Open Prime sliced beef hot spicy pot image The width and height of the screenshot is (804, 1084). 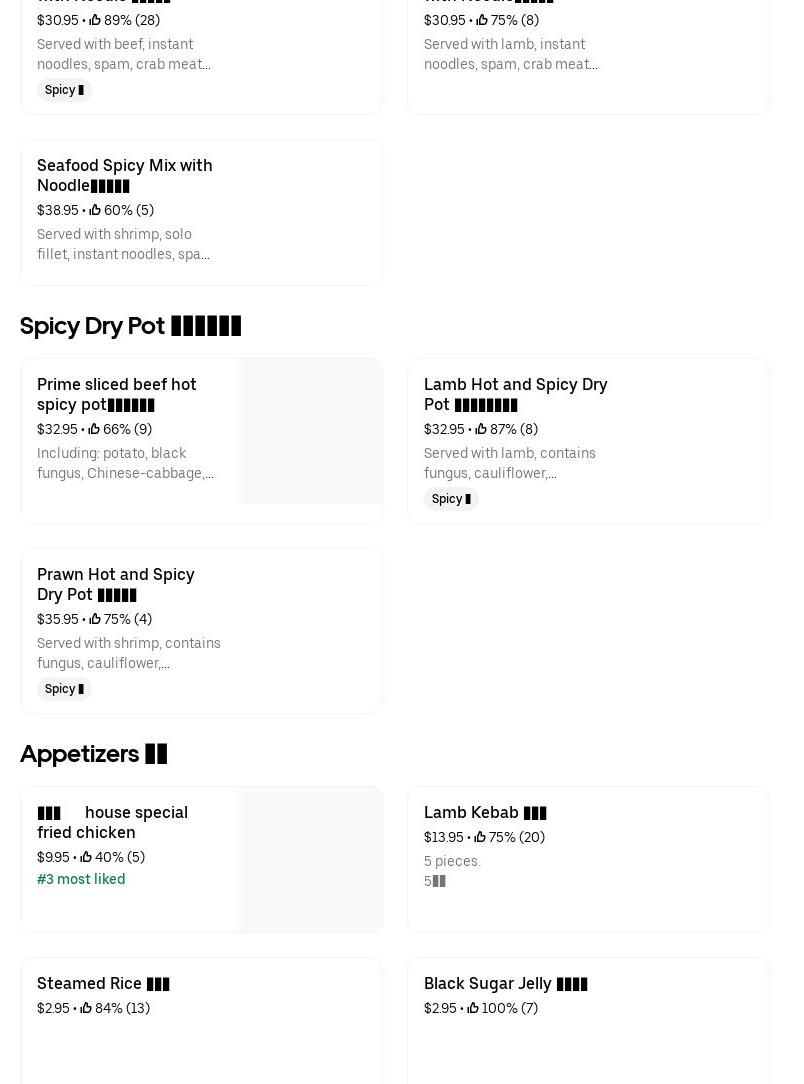[x=309, y=432]
